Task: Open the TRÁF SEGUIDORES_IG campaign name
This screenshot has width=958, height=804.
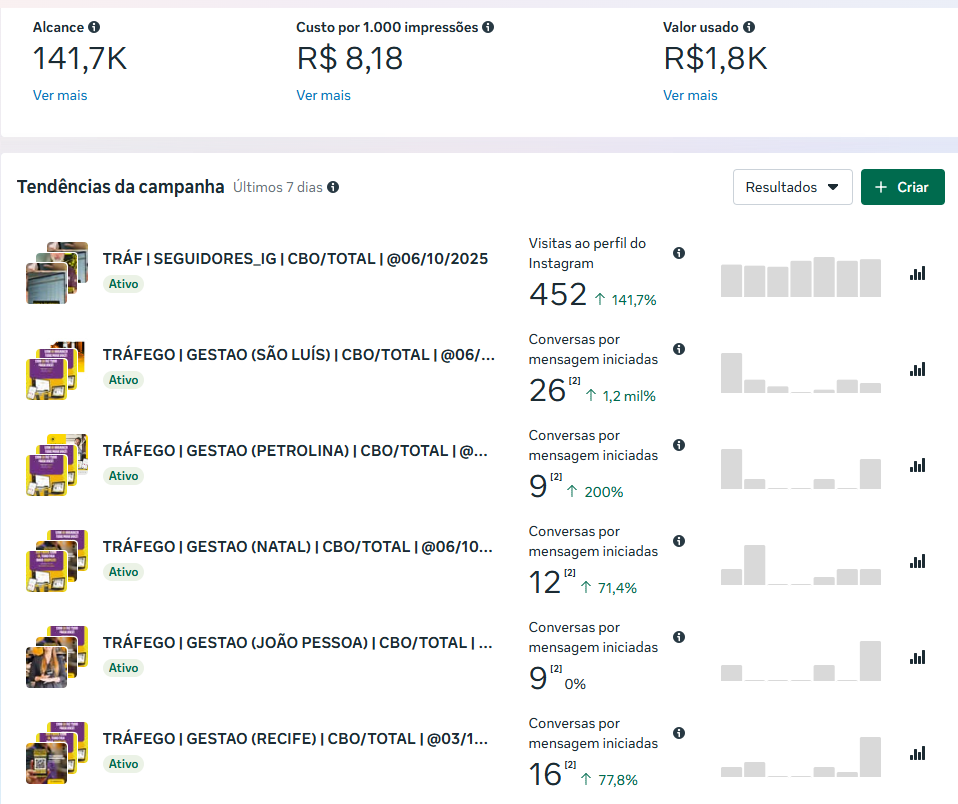Action: [295, 259]
